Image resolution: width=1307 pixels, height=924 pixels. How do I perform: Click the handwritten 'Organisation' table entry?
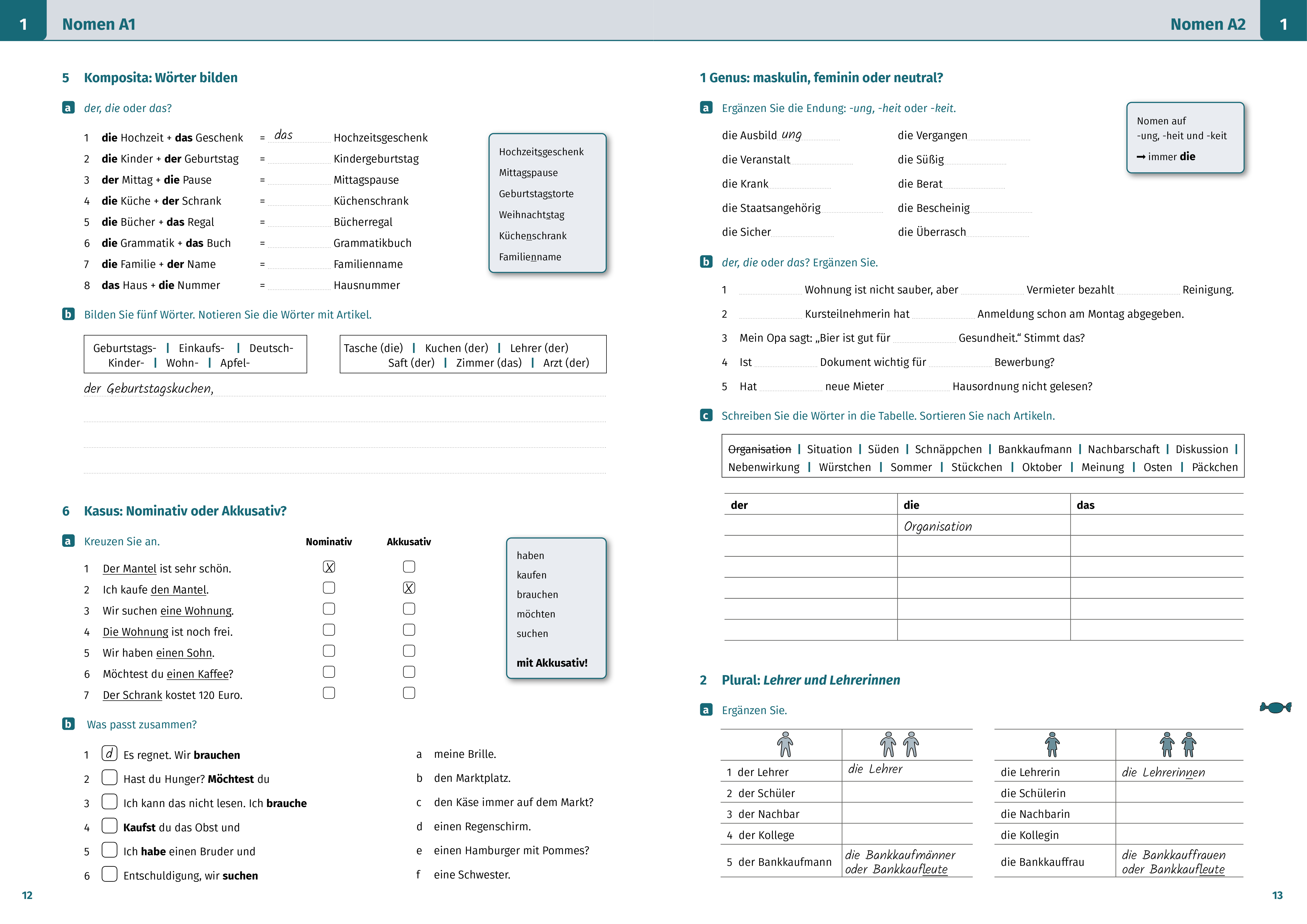click(938, 527)
